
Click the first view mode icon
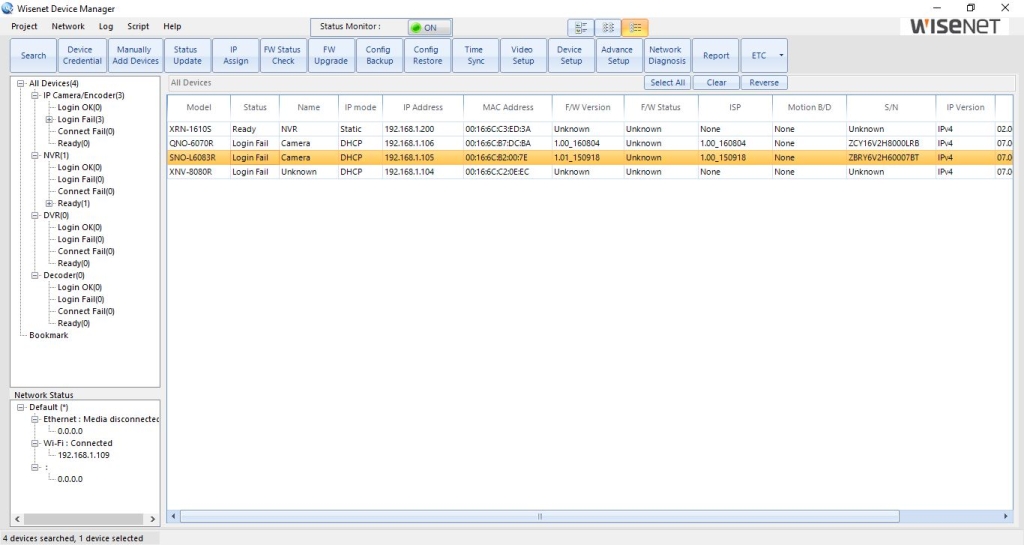582,28
